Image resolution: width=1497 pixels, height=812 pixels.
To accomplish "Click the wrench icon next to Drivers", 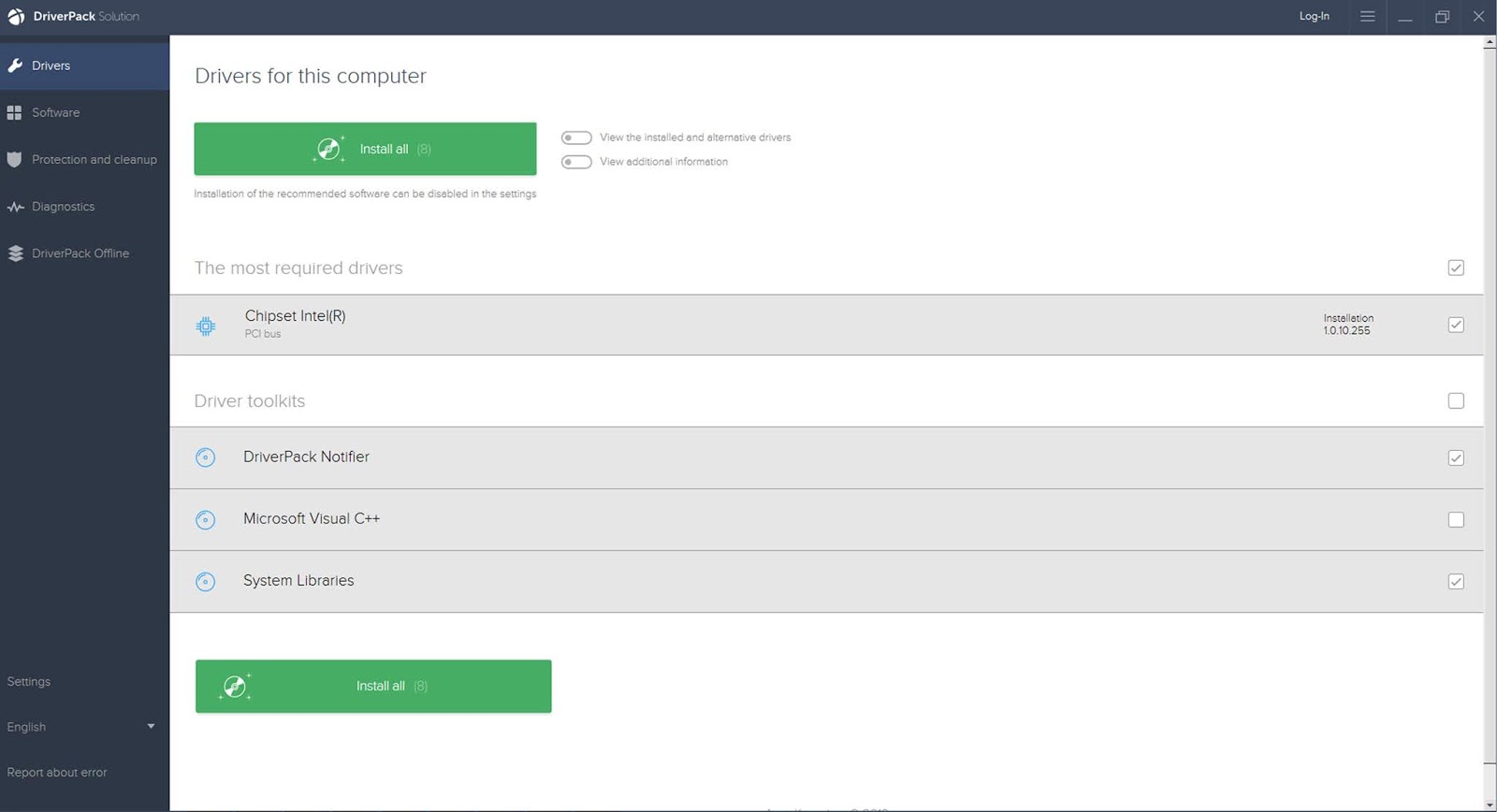I will (15, 65).
